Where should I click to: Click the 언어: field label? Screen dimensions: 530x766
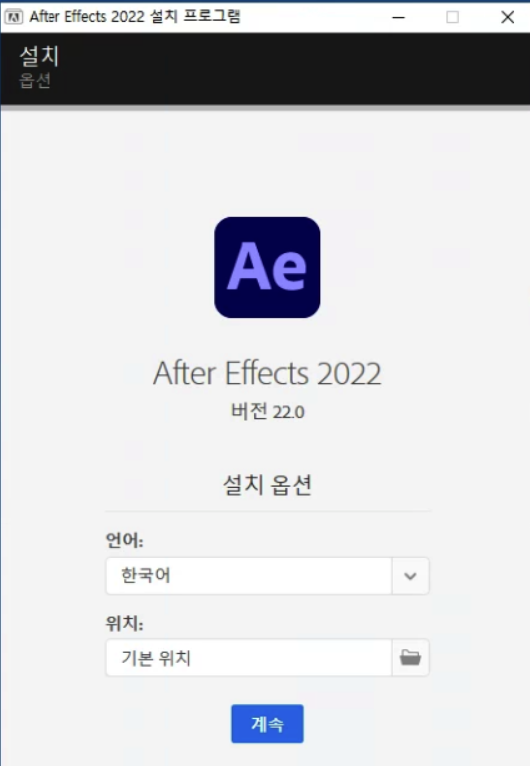[125, 540]
